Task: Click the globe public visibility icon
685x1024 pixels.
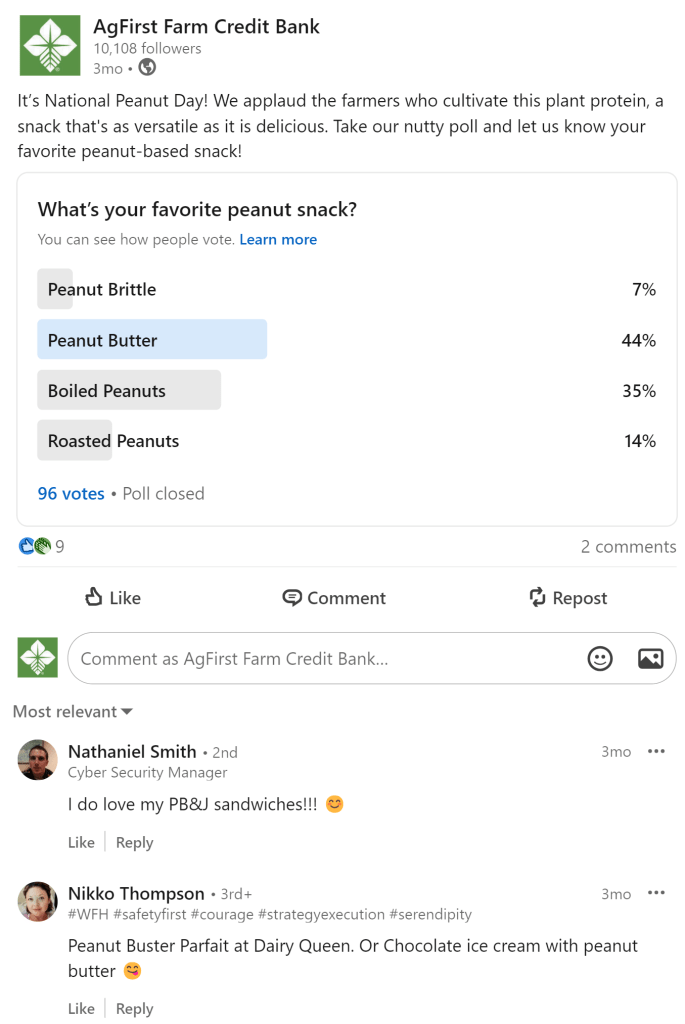Action: pyautogui.click(x=147, y=68)
